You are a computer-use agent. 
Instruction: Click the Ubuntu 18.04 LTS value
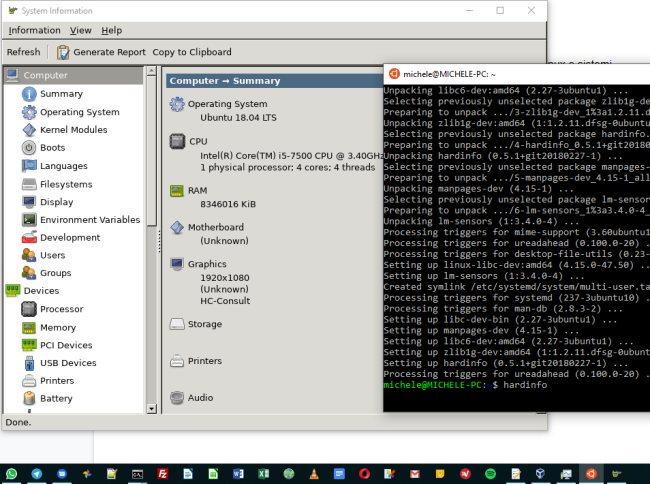[238, 118]
